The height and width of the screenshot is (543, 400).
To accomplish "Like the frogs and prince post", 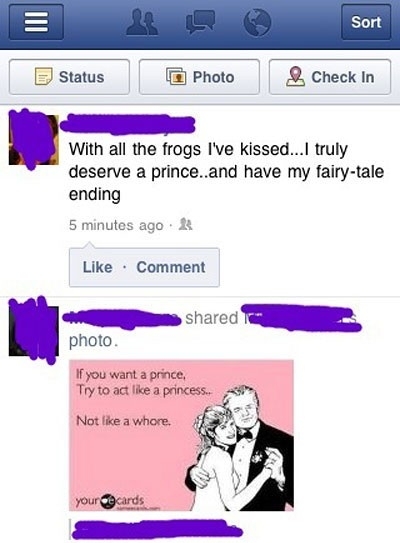I will point(97,267).
